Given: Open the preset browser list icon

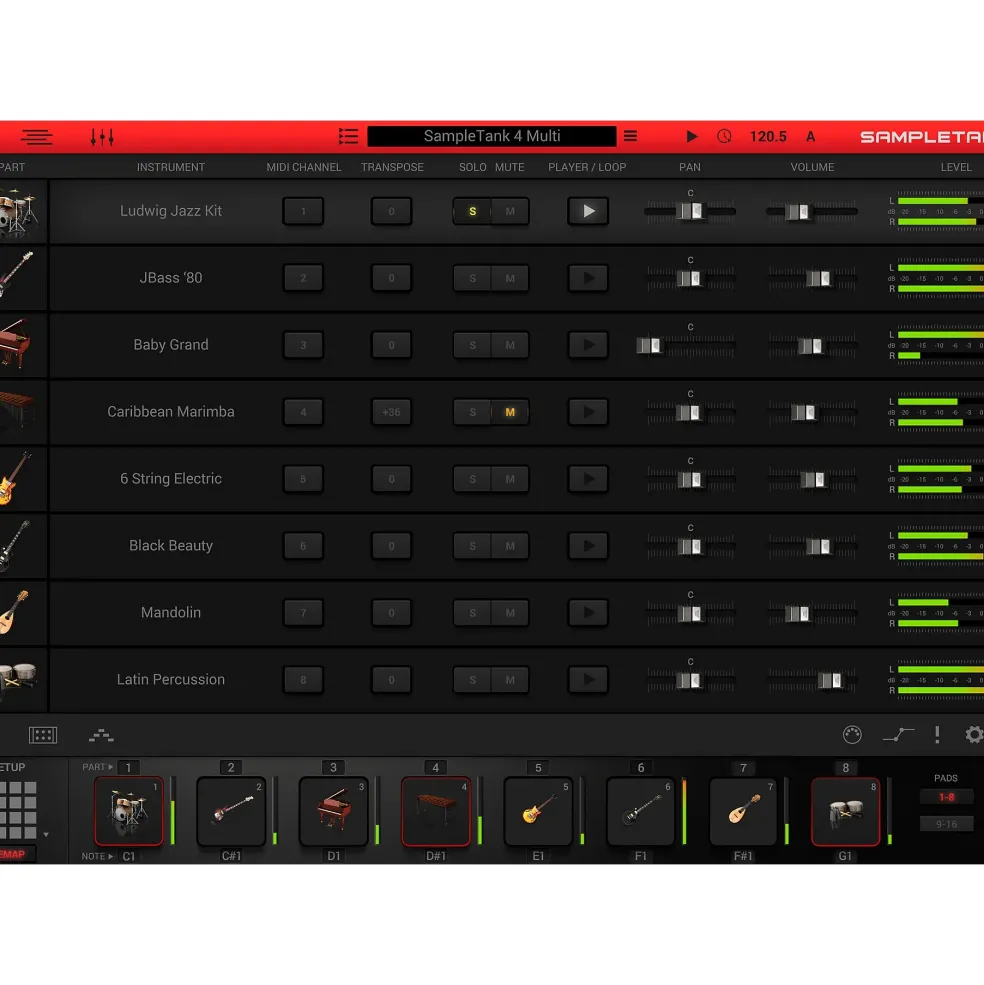Looking at the screenshot, I should click(x=348, y=136).
